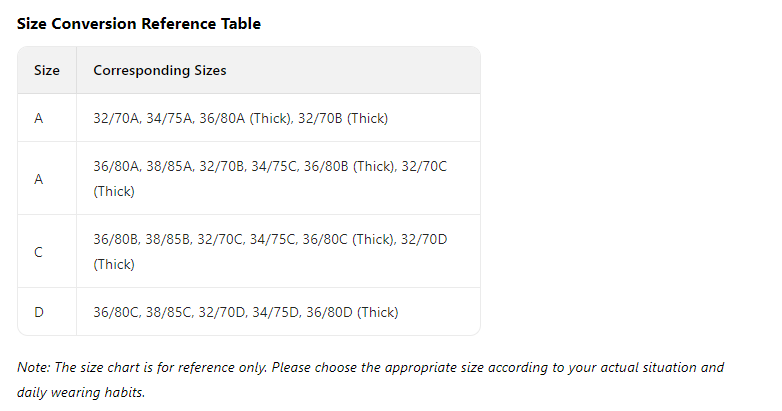
Task: Click the Size column header
Action: (47, 70)
